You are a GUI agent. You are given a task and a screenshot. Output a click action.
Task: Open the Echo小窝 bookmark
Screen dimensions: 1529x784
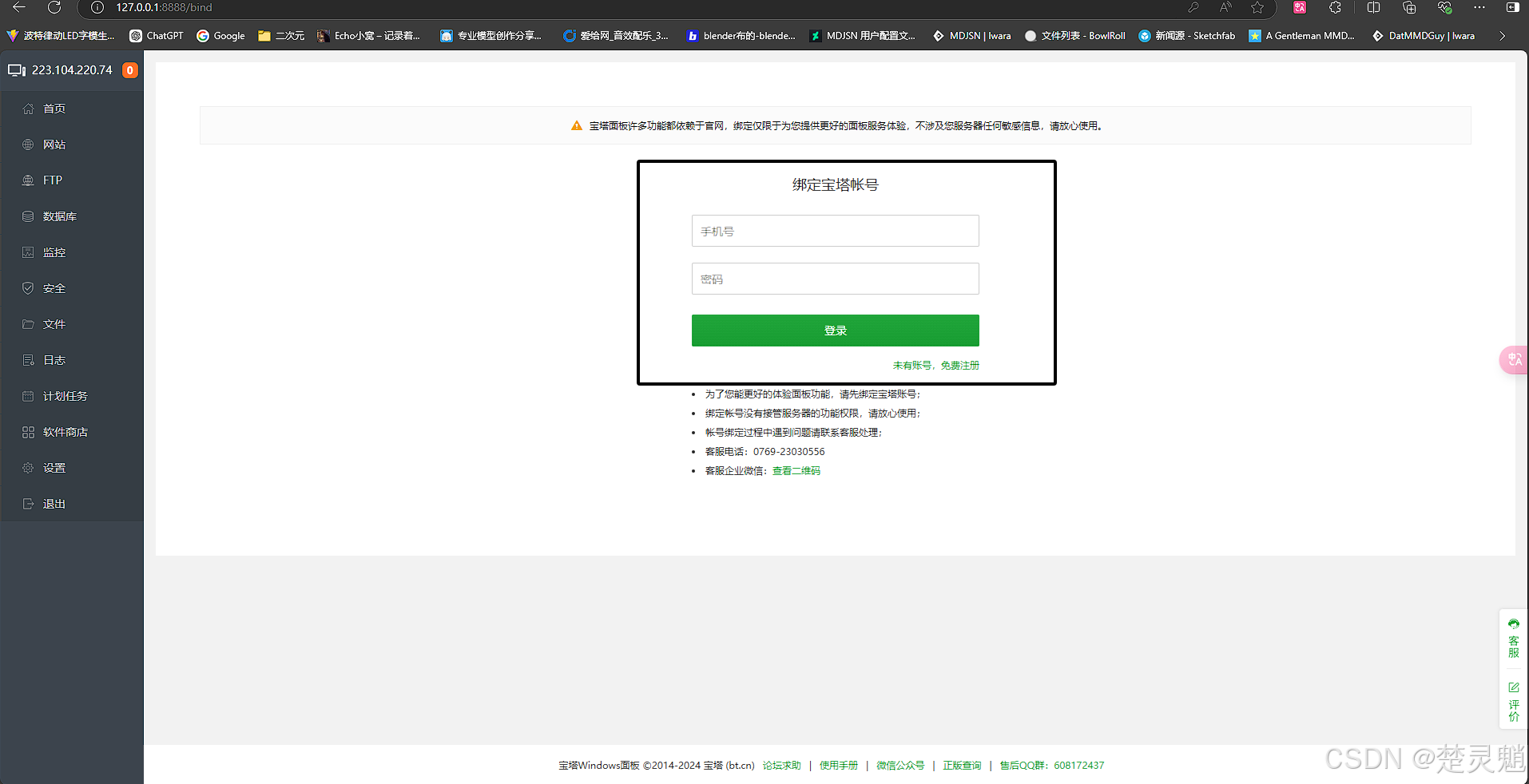tap(368, 36)
